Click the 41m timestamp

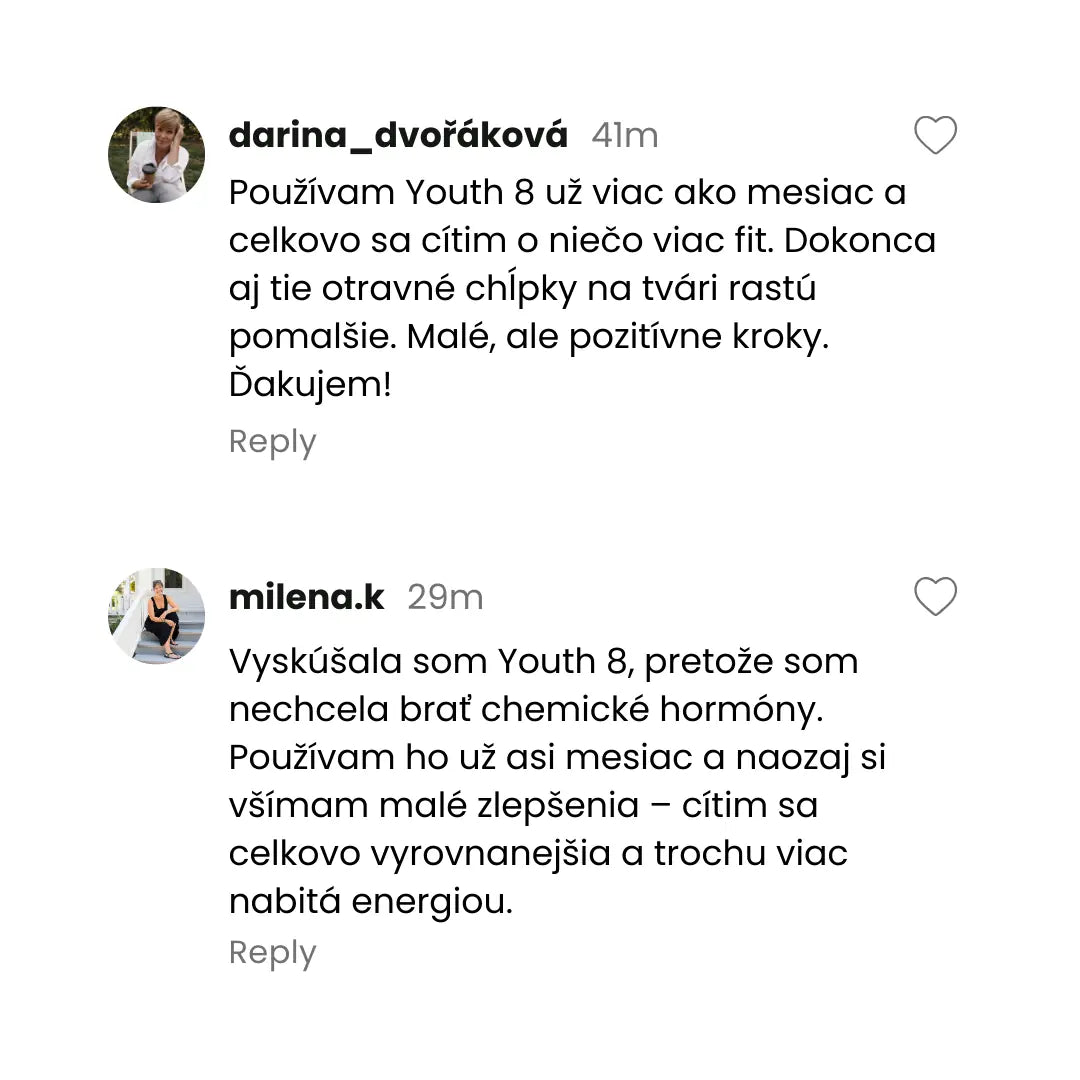[624, 135]
